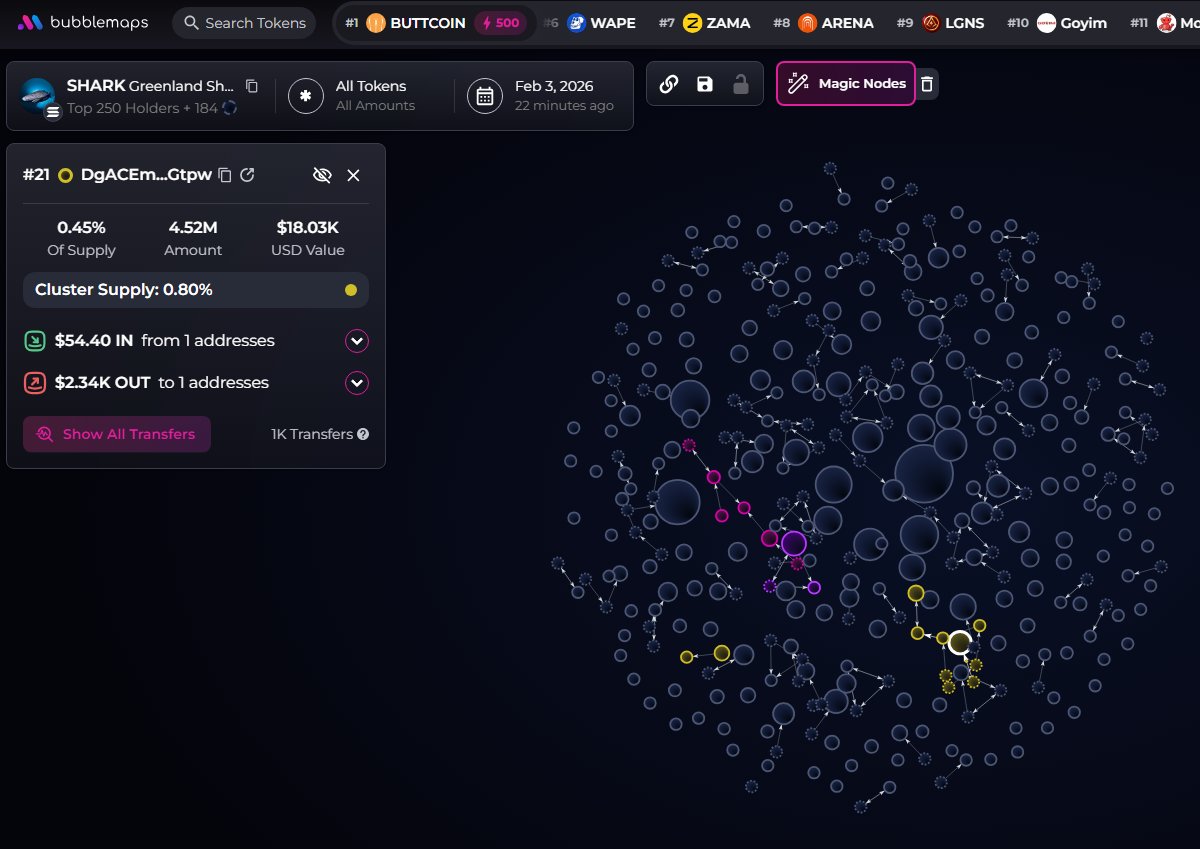The width and height of the screenshot is (1200, 849).
Task: Click the Search Tokens field
Action: (244, 23)
